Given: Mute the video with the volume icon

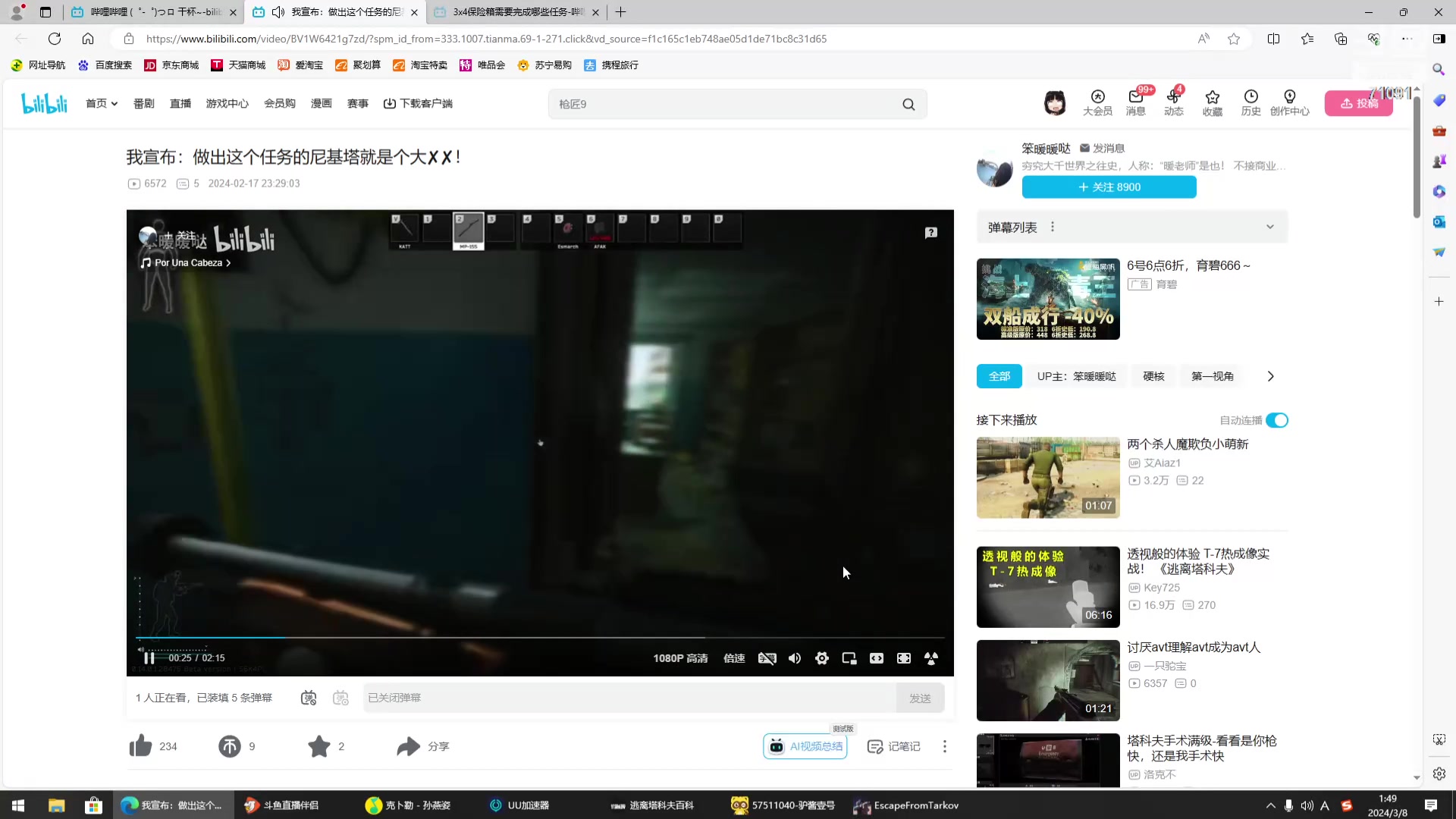Looking at the screenshot, I should tap(795, 658).
